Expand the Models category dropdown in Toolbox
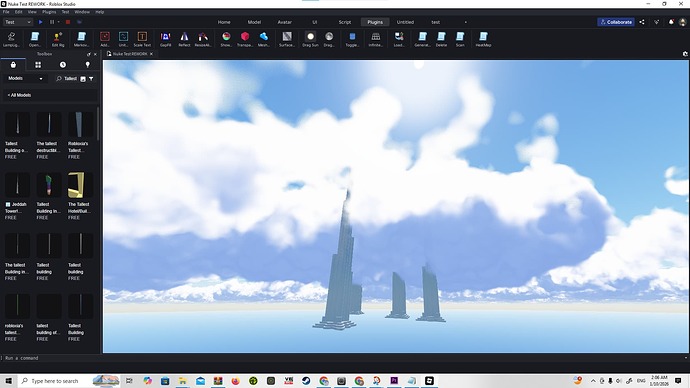The width and height of the screenshot is (690, 388). pos(25,78)
